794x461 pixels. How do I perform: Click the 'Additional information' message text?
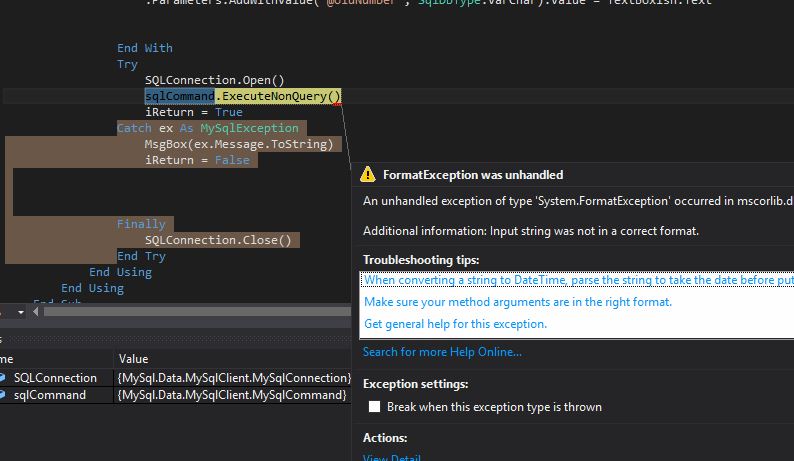tap(531, 231)
